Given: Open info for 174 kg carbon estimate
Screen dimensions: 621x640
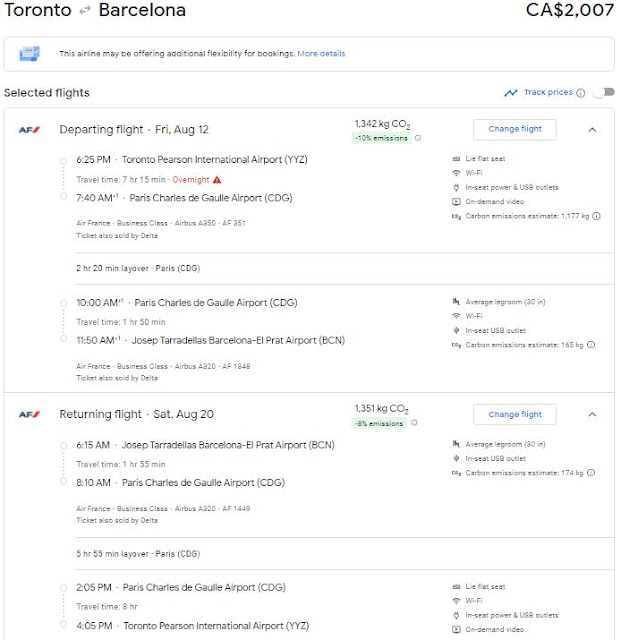Looking at the screenshot, I should pos(591,473).
